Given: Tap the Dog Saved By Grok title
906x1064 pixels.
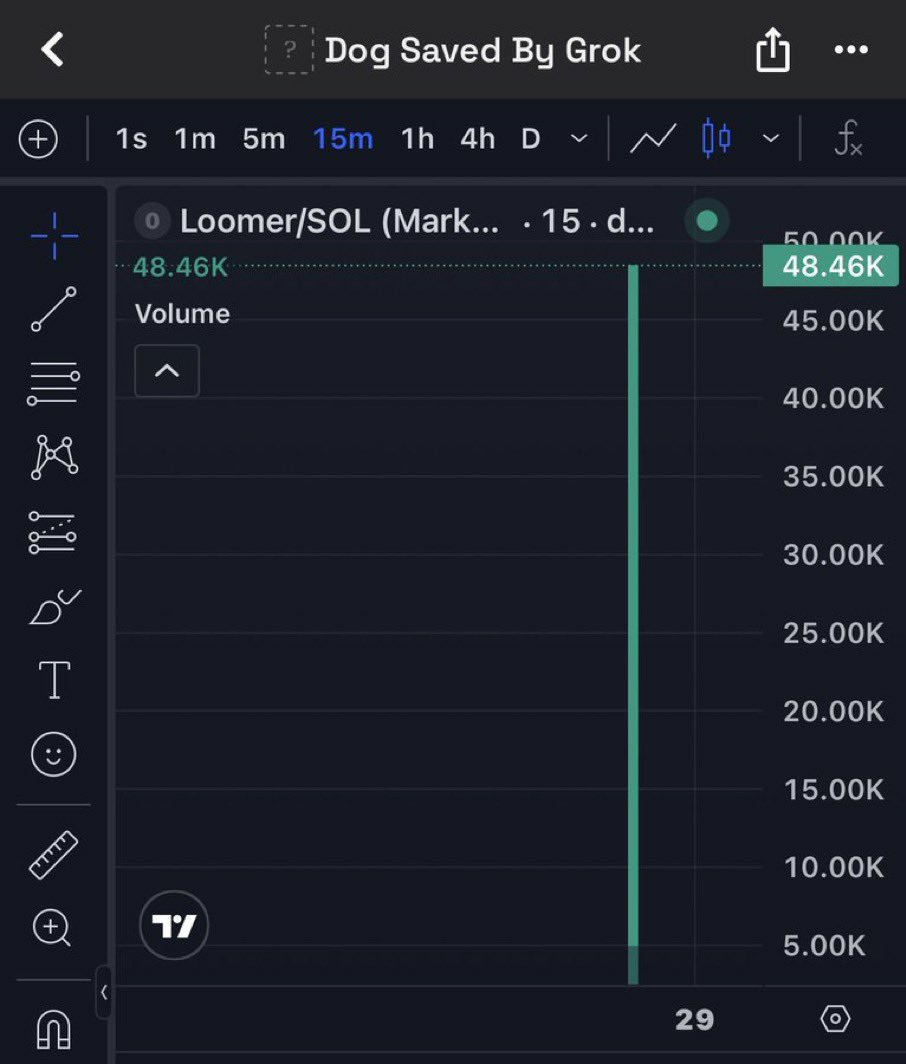Looking at the screenshot, I should 483,51.
